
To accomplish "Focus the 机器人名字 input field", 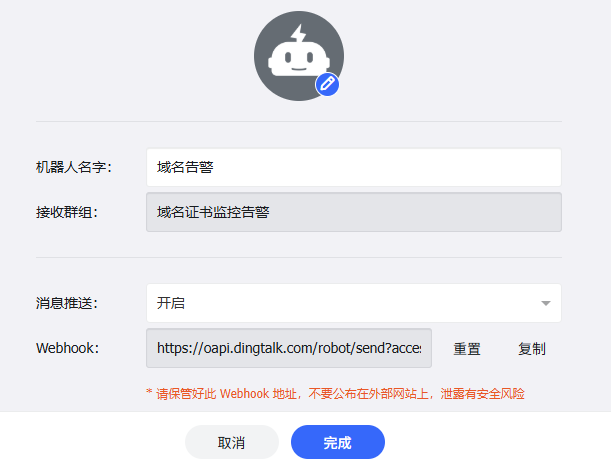I will coord(353,167).
